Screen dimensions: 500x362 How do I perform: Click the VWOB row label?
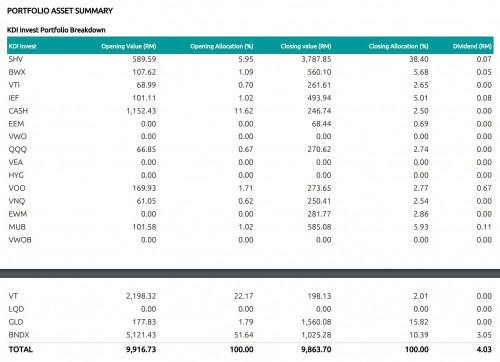pyautogui.click(x=20, y=240)
